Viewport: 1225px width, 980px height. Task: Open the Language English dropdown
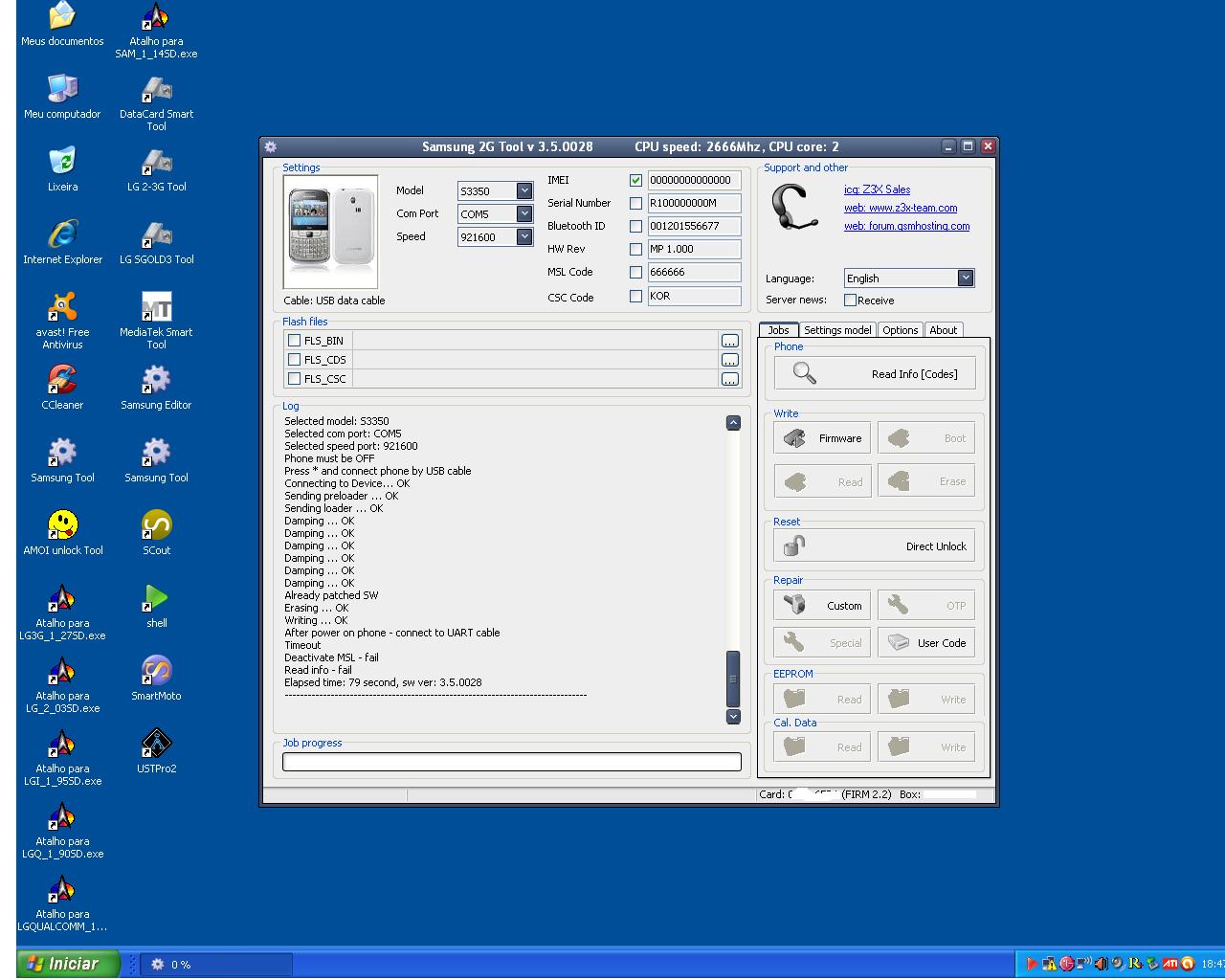pyautogui.click(x=966, y=278)
